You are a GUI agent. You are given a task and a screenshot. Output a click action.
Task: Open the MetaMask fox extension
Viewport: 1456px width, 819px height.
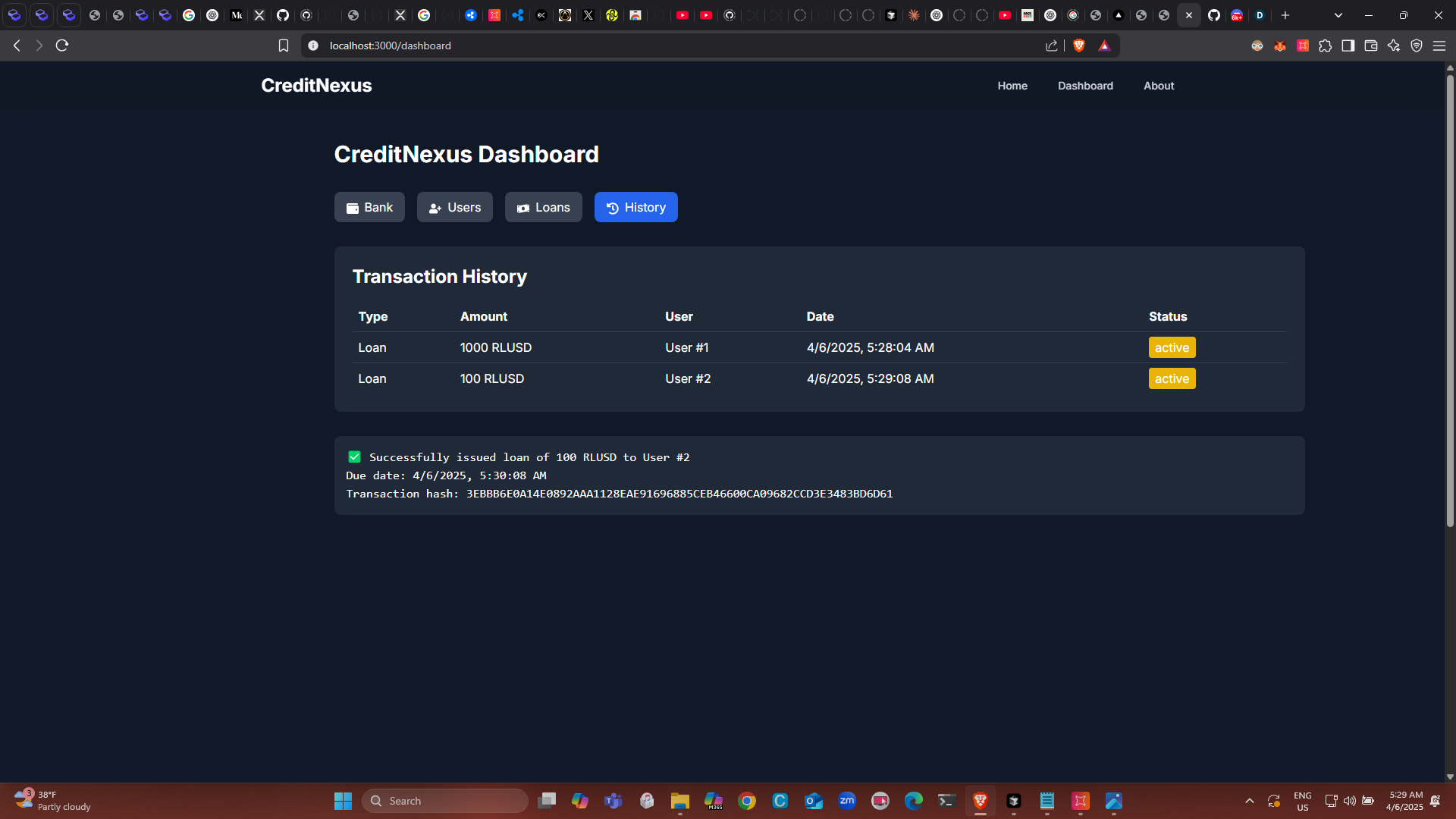coord(1280,45)
